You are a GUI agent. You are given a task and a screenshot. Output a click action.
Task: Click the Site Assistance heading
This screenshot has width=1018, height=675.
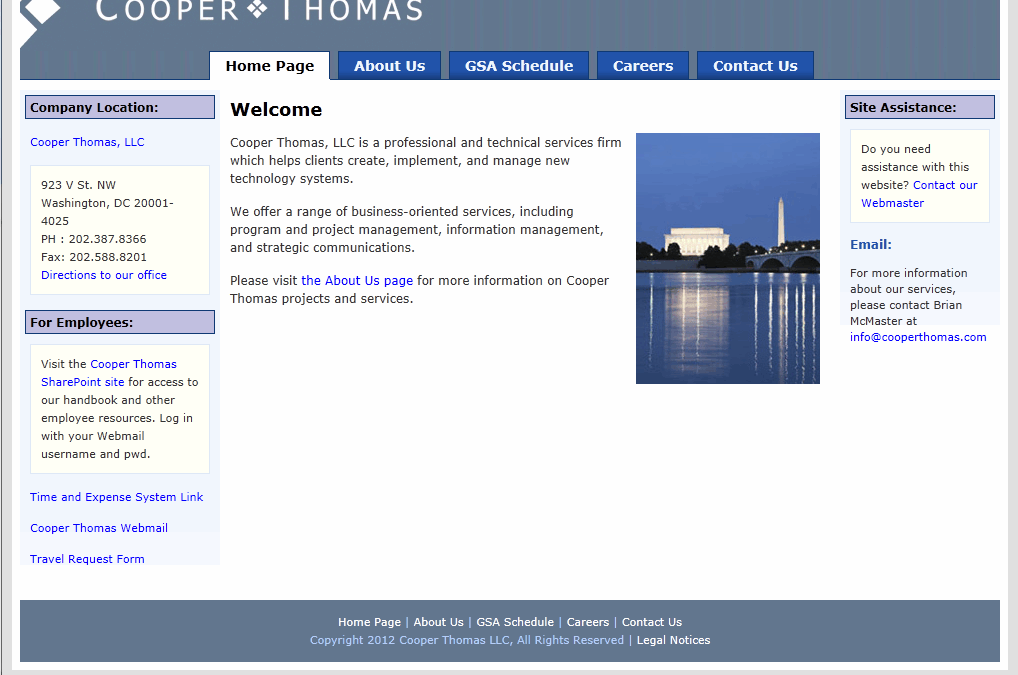click(919, 107)
